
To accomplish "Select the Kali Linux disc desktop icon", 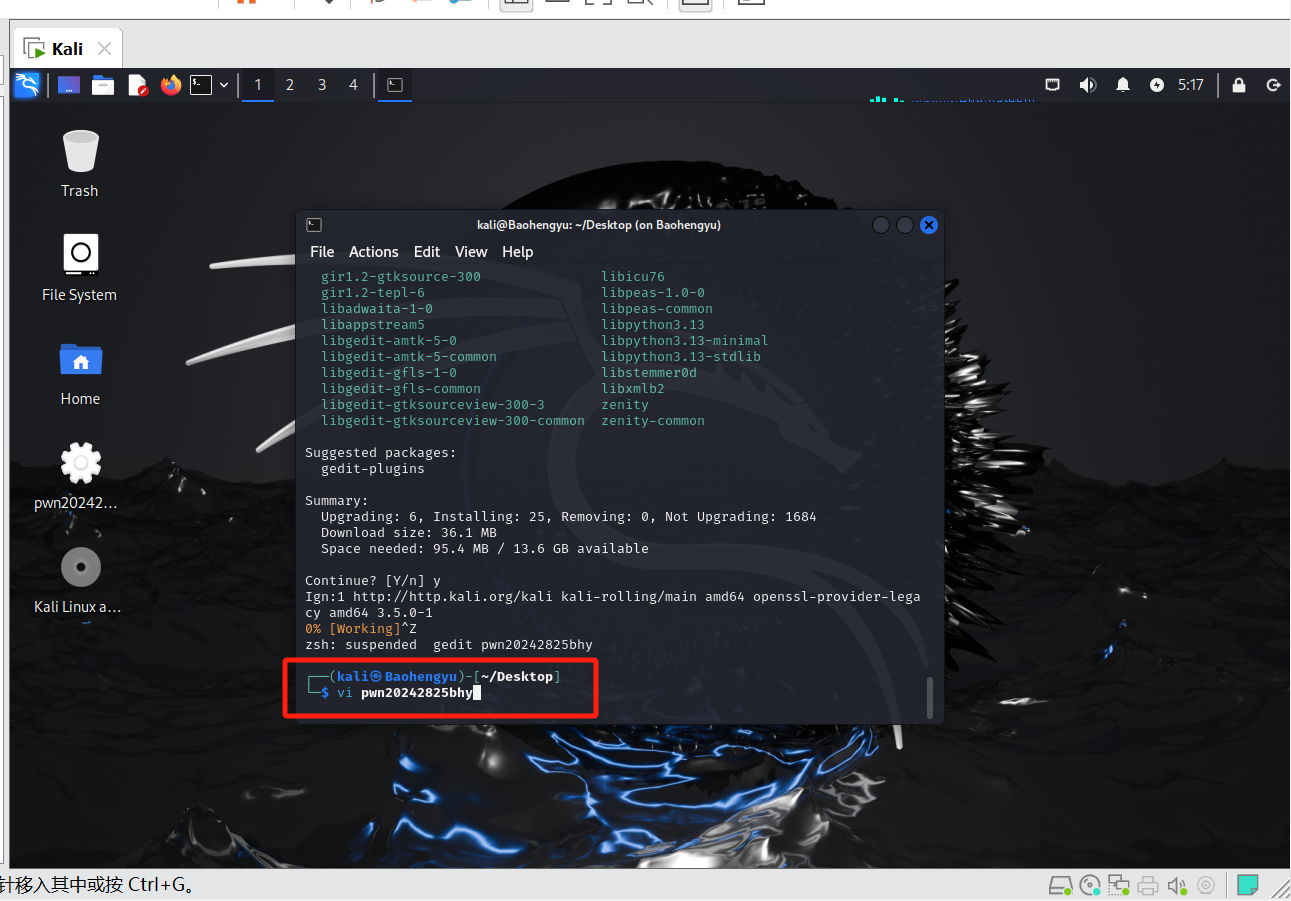I will click(x=78, y=580).
